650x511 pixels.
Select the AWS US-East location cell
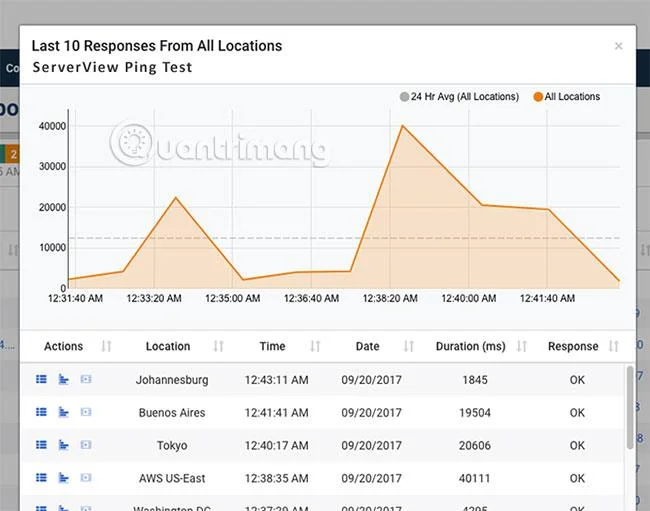tap(172, 478)
